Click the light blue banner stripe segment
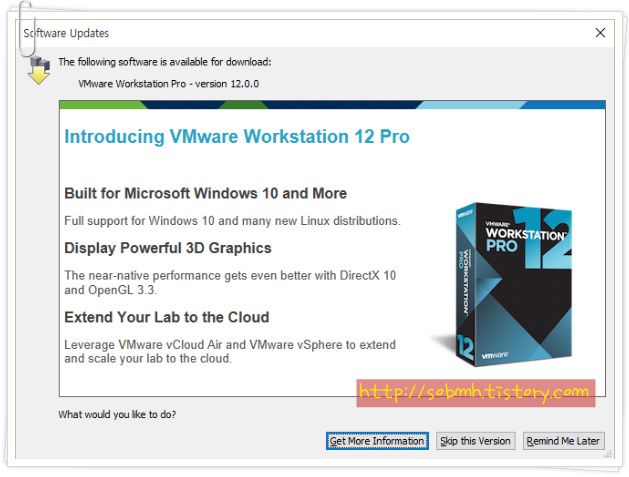This screenshot has height=477, width=629. [471, 105]
